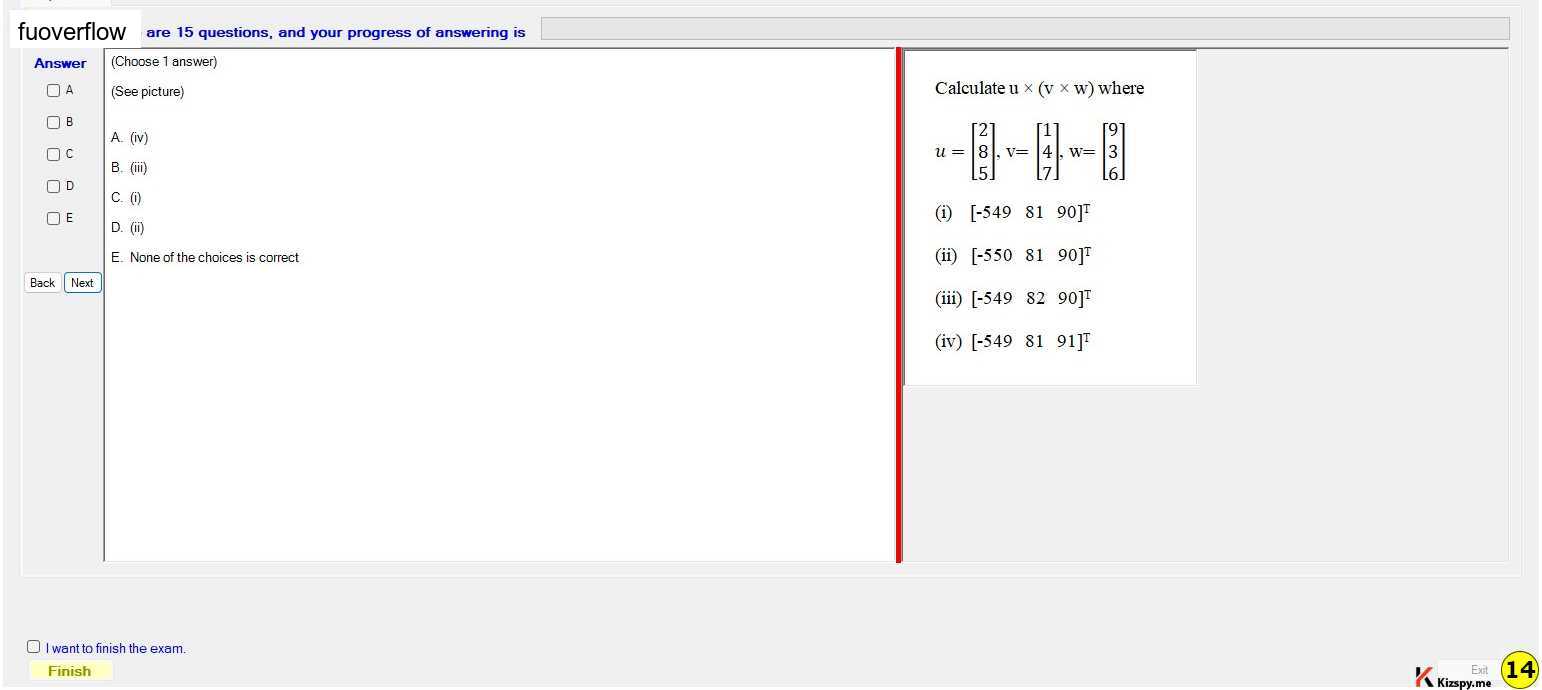The image size is (1542, 690).
Task: Click option (i) [-549 81 90] in picture
Action: pos(1013,212)
